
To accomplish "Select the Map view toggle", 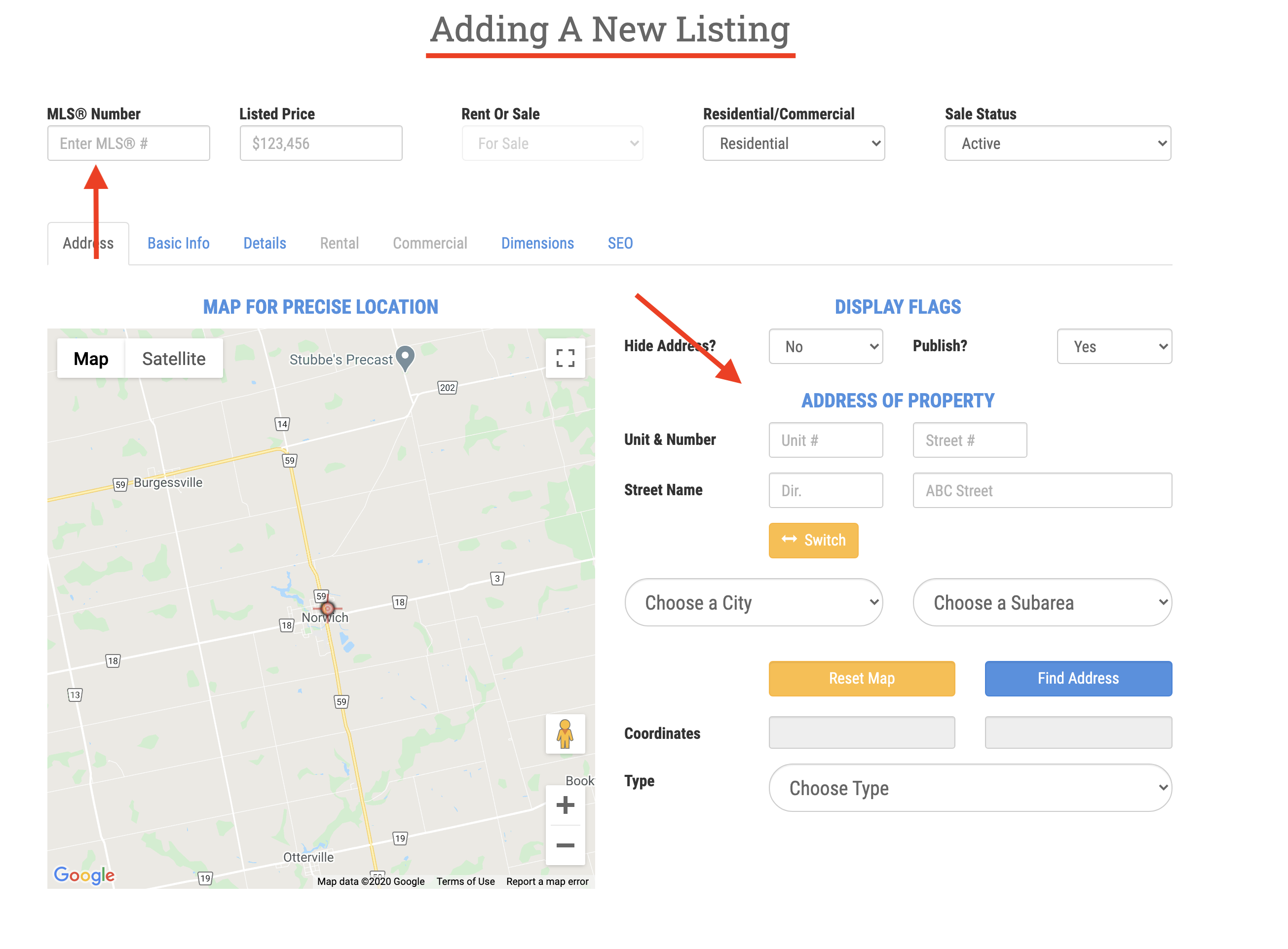I will pyautogui.click(x=91, y=359).
